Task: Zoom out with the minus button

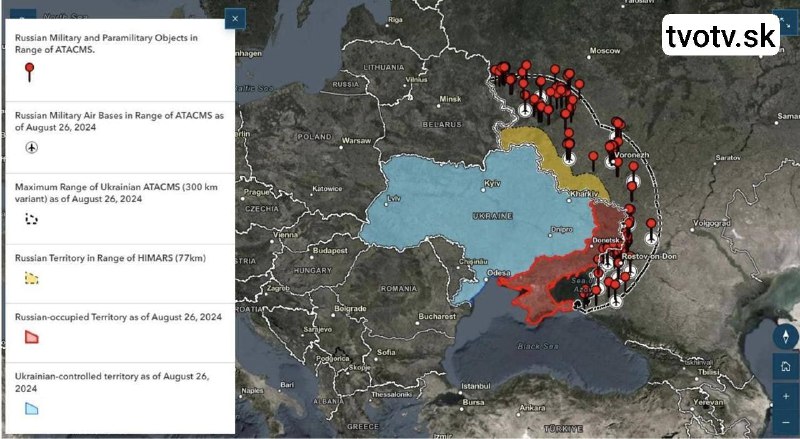Action: pyautogui.click(x=786, y=421)
